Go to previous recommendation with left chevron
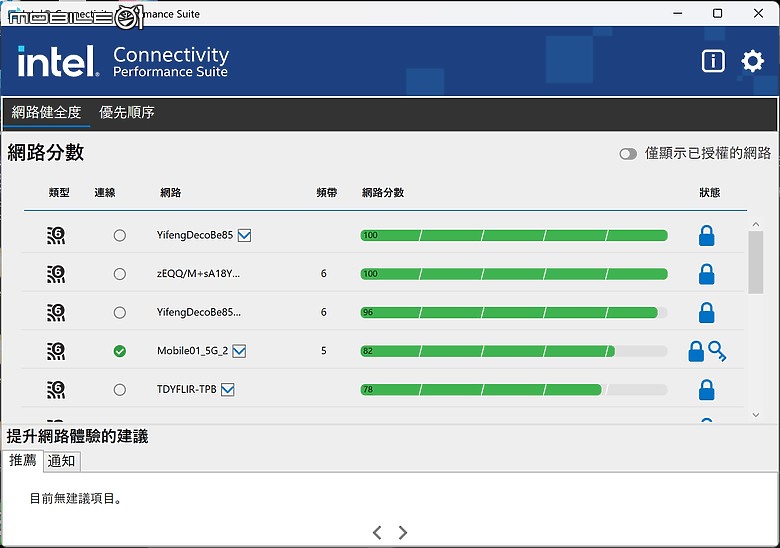The height and width of the screenshot is (548, 780). pos(377,533)
